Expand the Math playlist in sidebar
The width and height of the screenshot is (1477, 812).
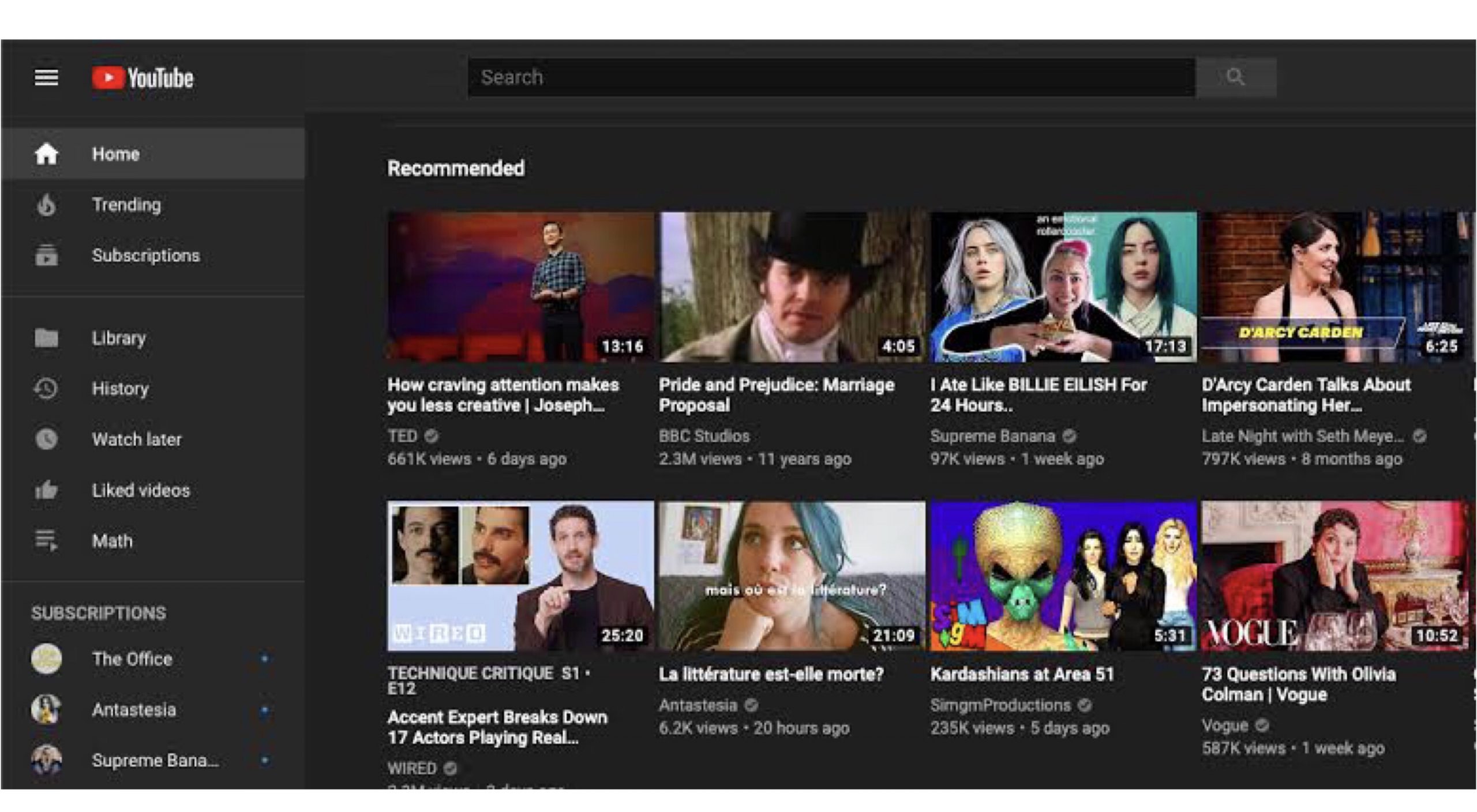click(x=112, y=541)
